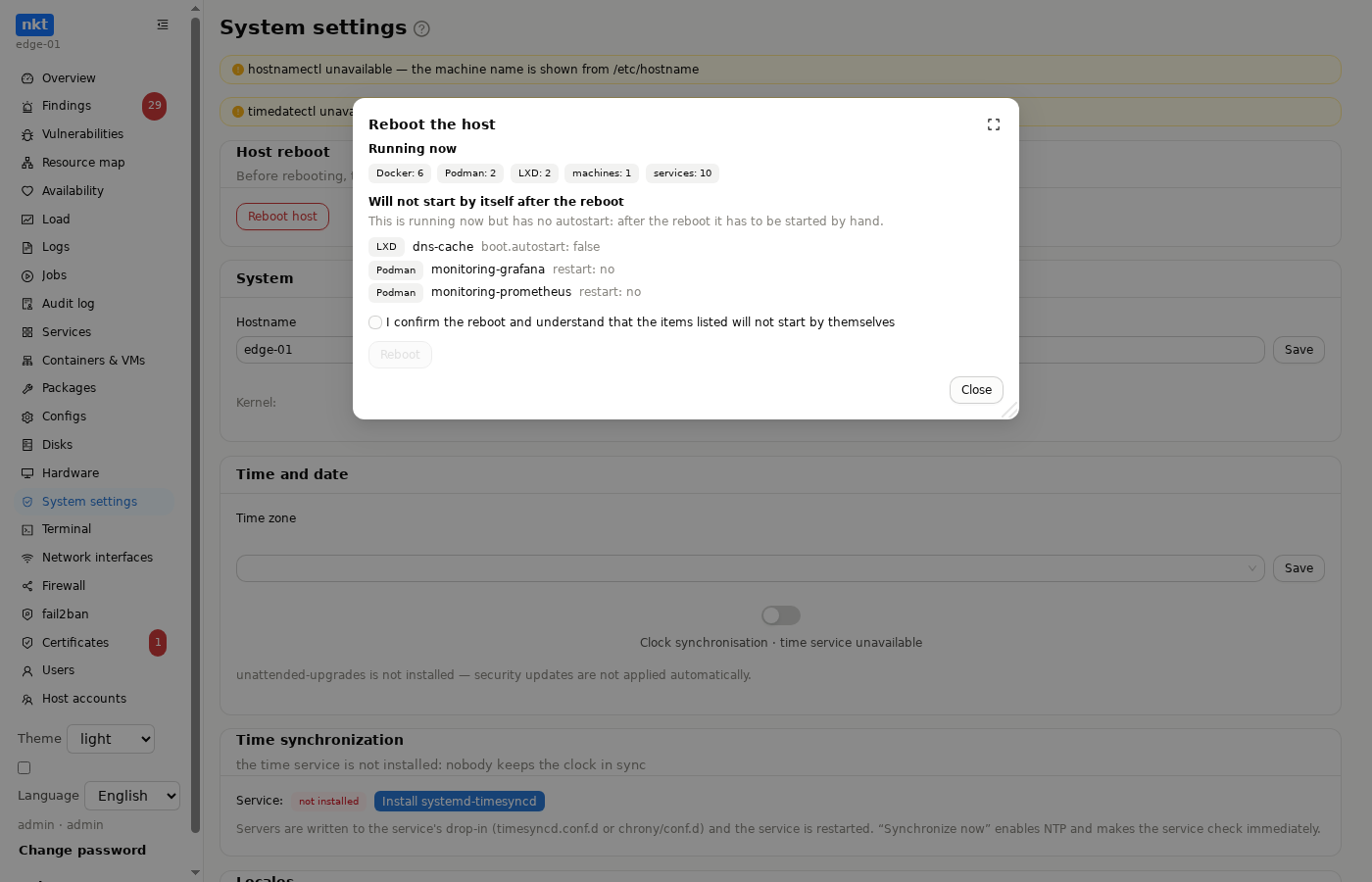The width and height of the screenshot is (1372, 882).
Task: Close the reboot dialog
Action: click(976, 390)
